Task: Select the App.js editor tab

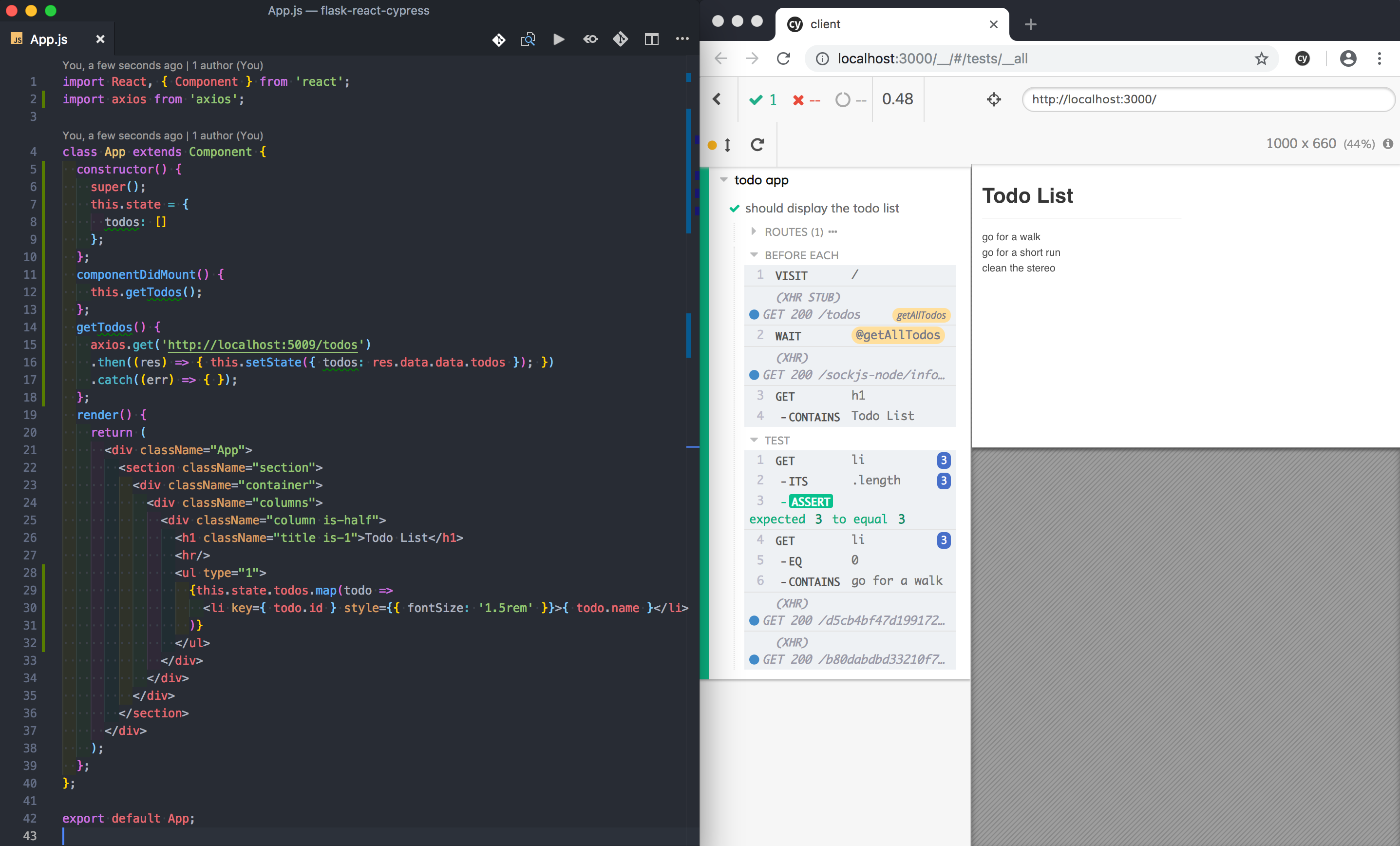Action: click(49, 39)
